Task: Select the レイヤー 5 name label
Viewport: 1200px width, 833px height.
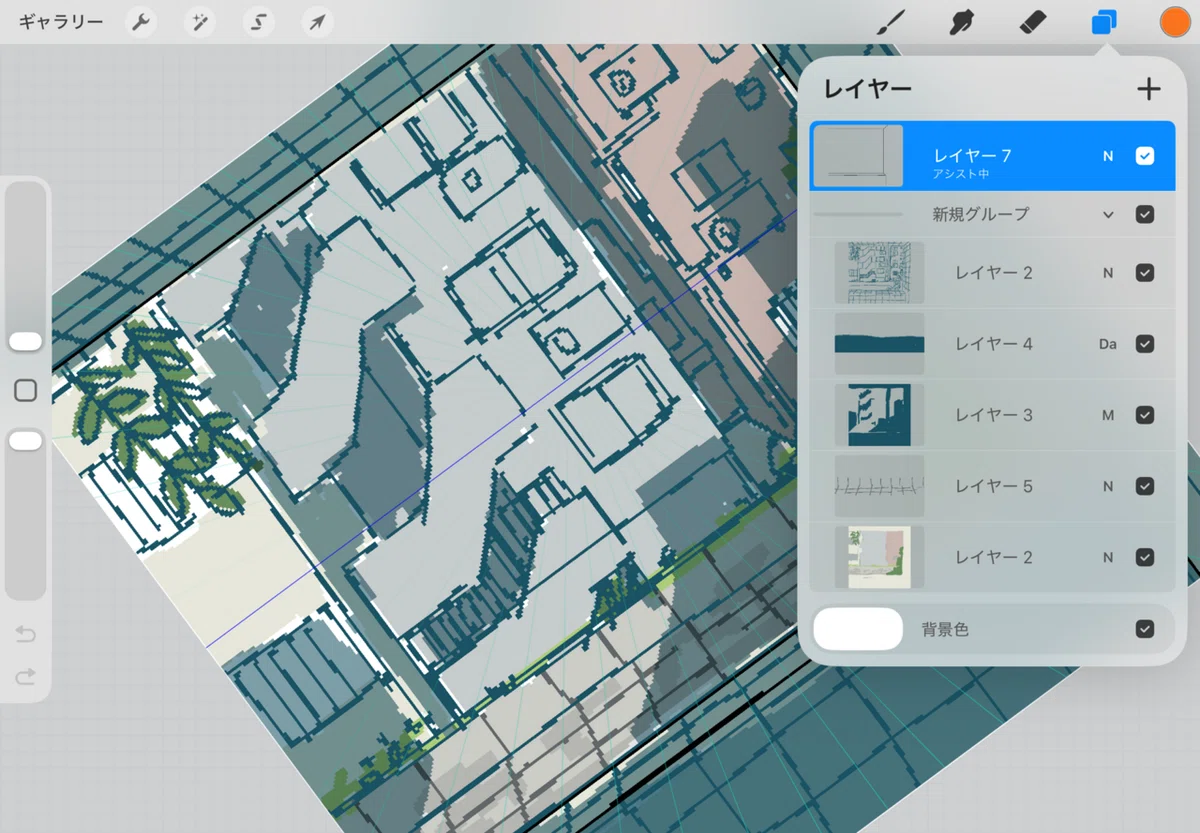Action: pyautogui.click(x=993, y=486)
